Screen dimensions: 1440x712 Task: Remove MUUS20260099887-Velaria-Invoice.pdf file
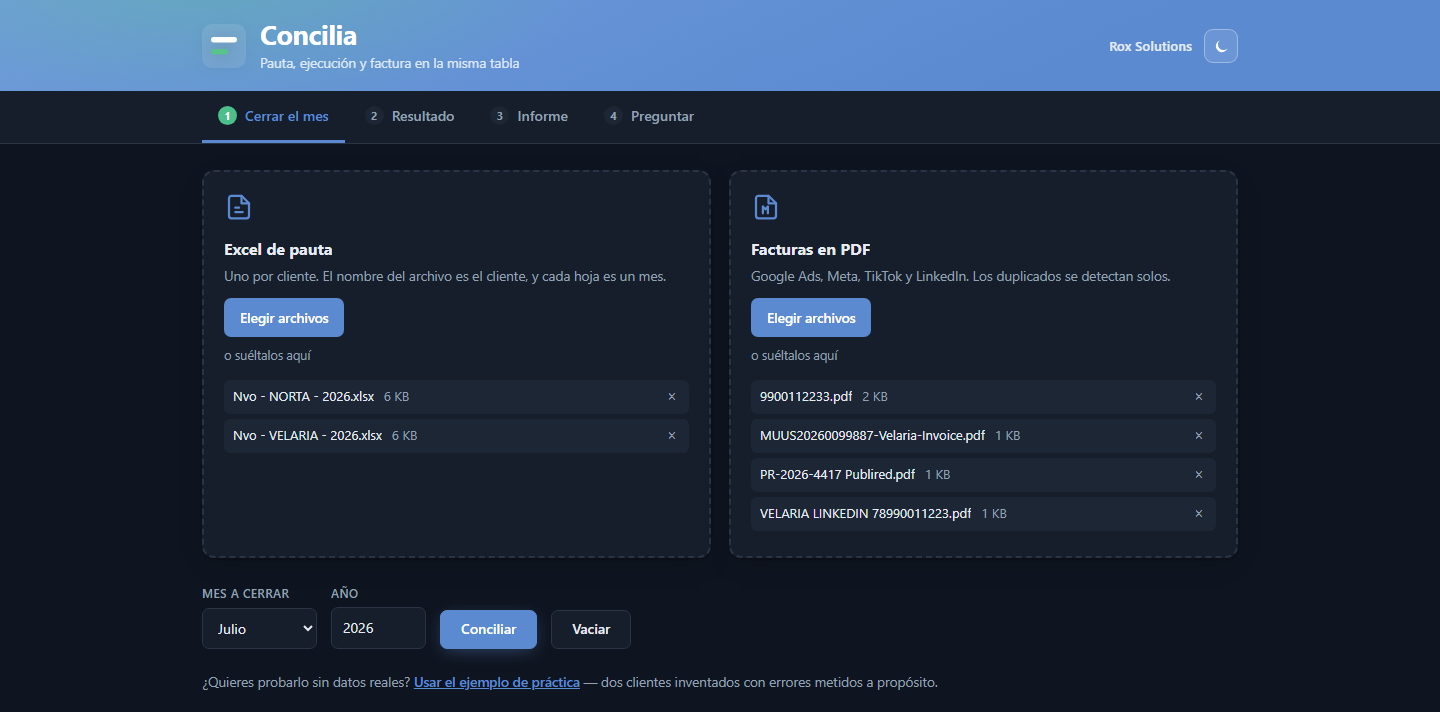pyautogui.click(x=1199, y=436)
